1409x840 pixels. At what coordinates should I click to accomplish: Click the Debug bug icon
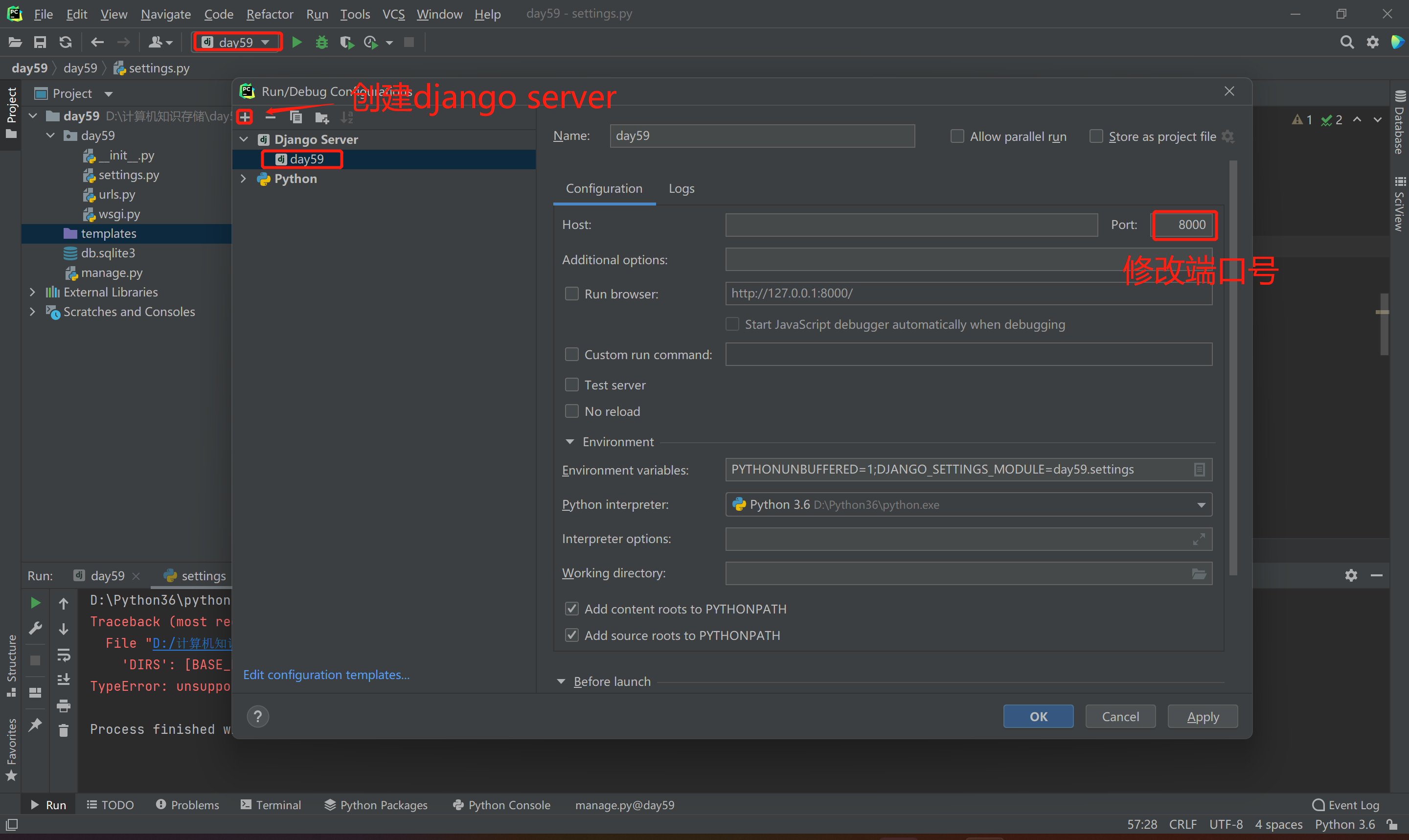click(x=322, y=43)
